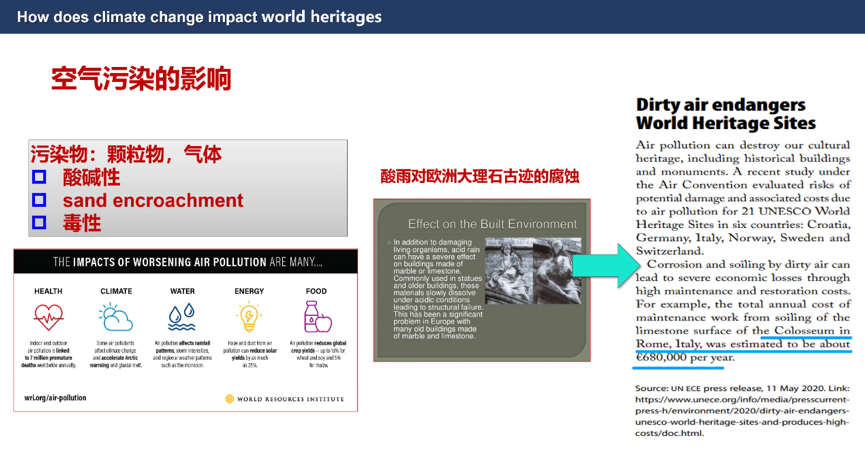Click the Dirty air endangers World Heritage Sites headline

(x=725, y=114)
